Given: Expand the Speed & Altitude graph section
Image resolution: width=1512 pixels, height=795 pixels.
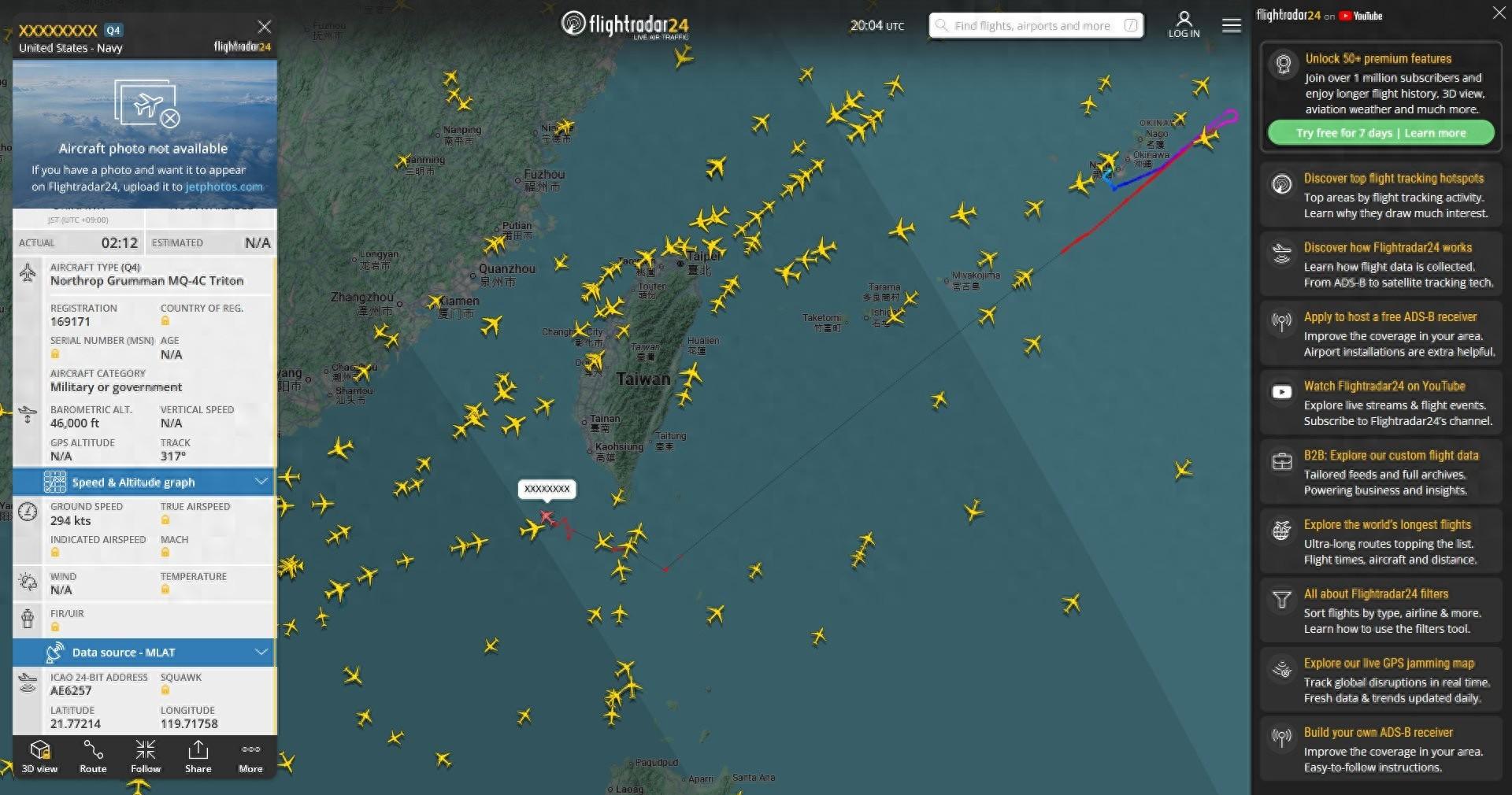Looking at the screenshot, I should (x=144, y=482).
